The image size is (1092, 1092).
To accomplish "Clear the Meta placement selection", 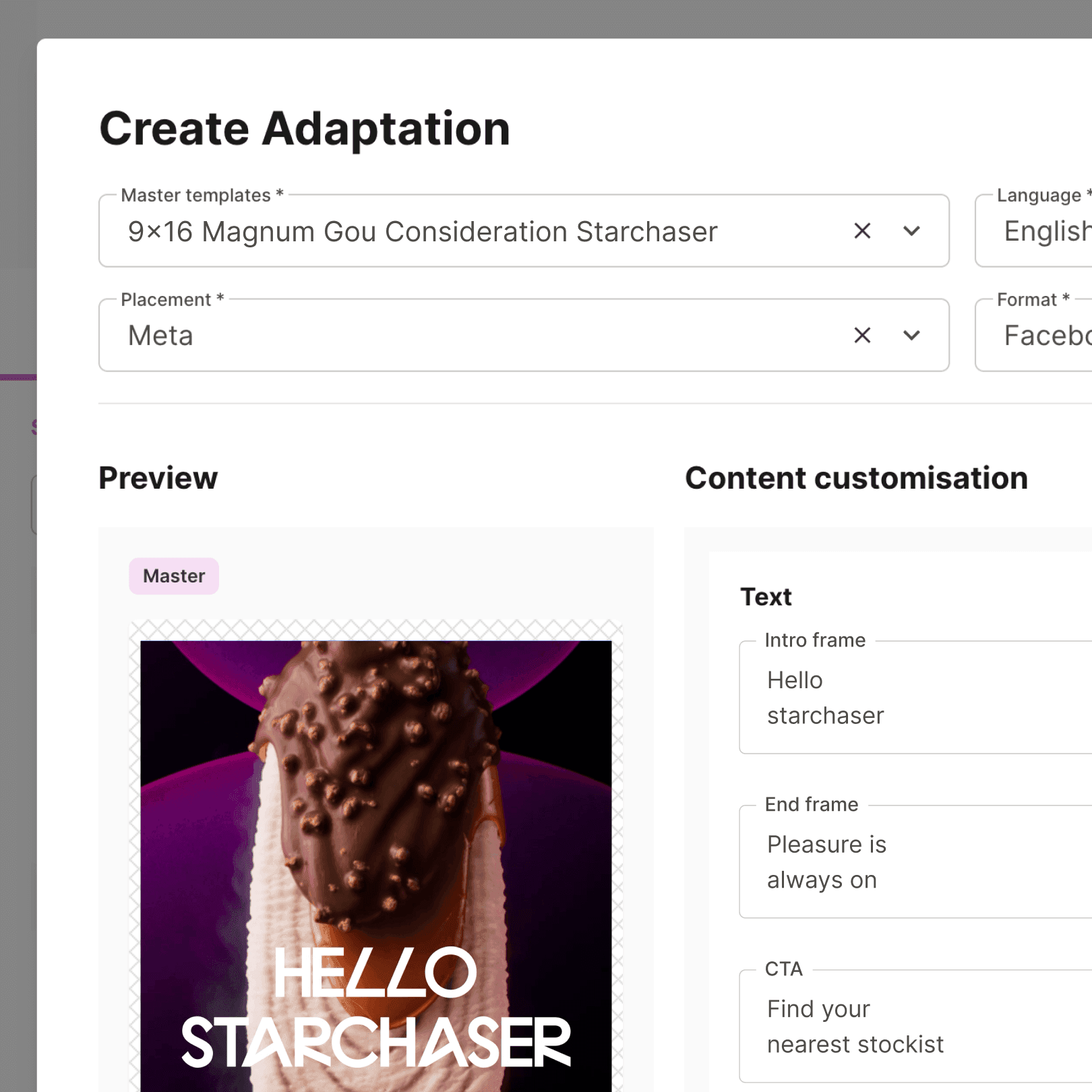I will click(x=862, y=335).
